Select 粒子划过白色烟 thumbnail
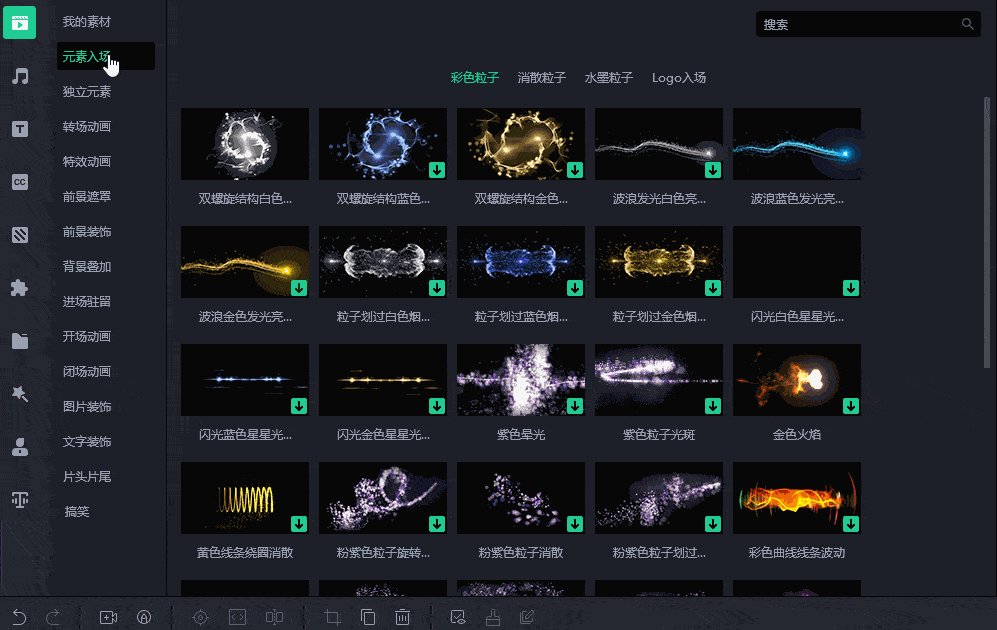 [383, 262]
